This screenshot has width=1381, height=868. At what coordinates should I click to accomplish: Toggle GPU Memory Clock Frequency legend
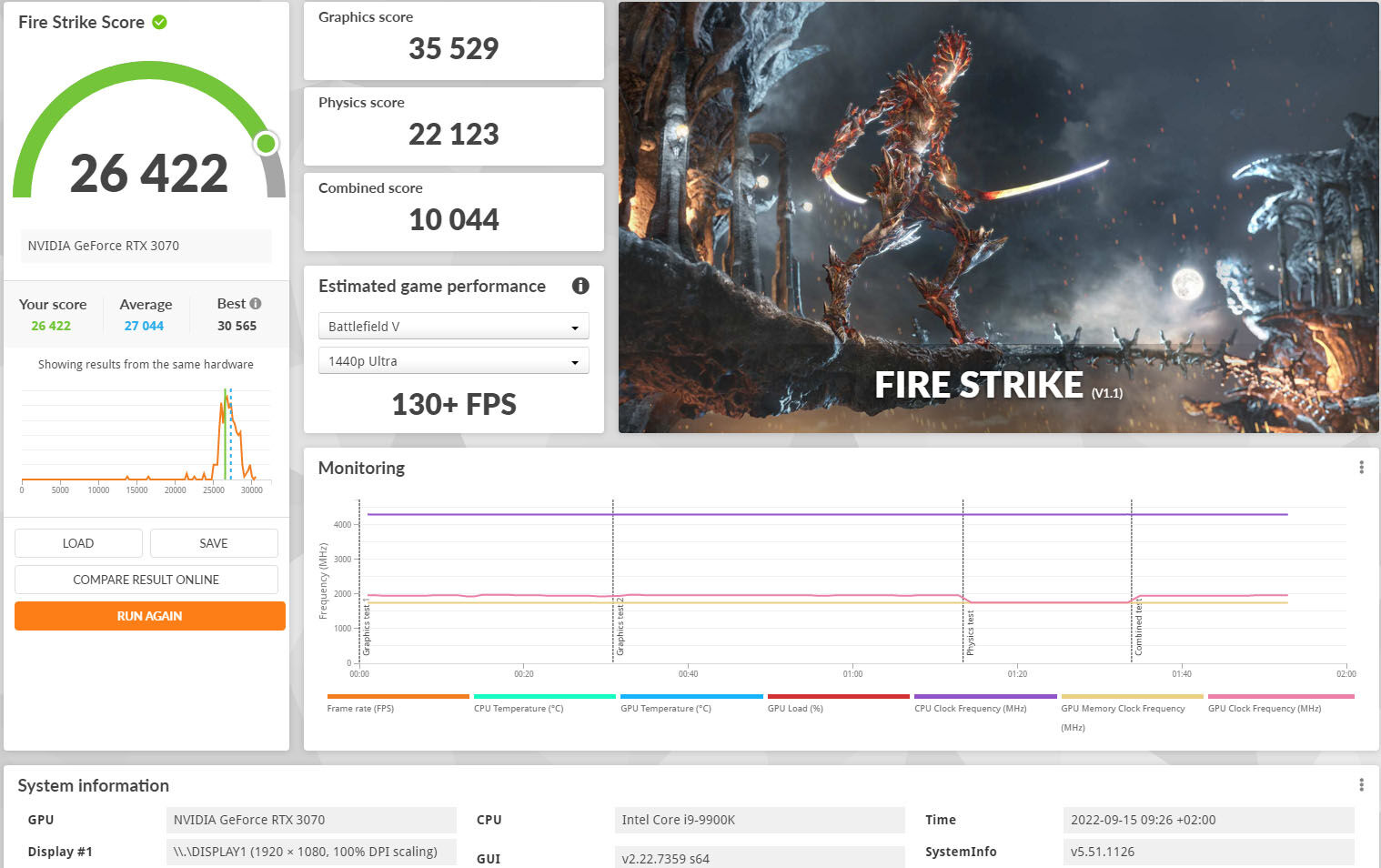coord(1132,712)
